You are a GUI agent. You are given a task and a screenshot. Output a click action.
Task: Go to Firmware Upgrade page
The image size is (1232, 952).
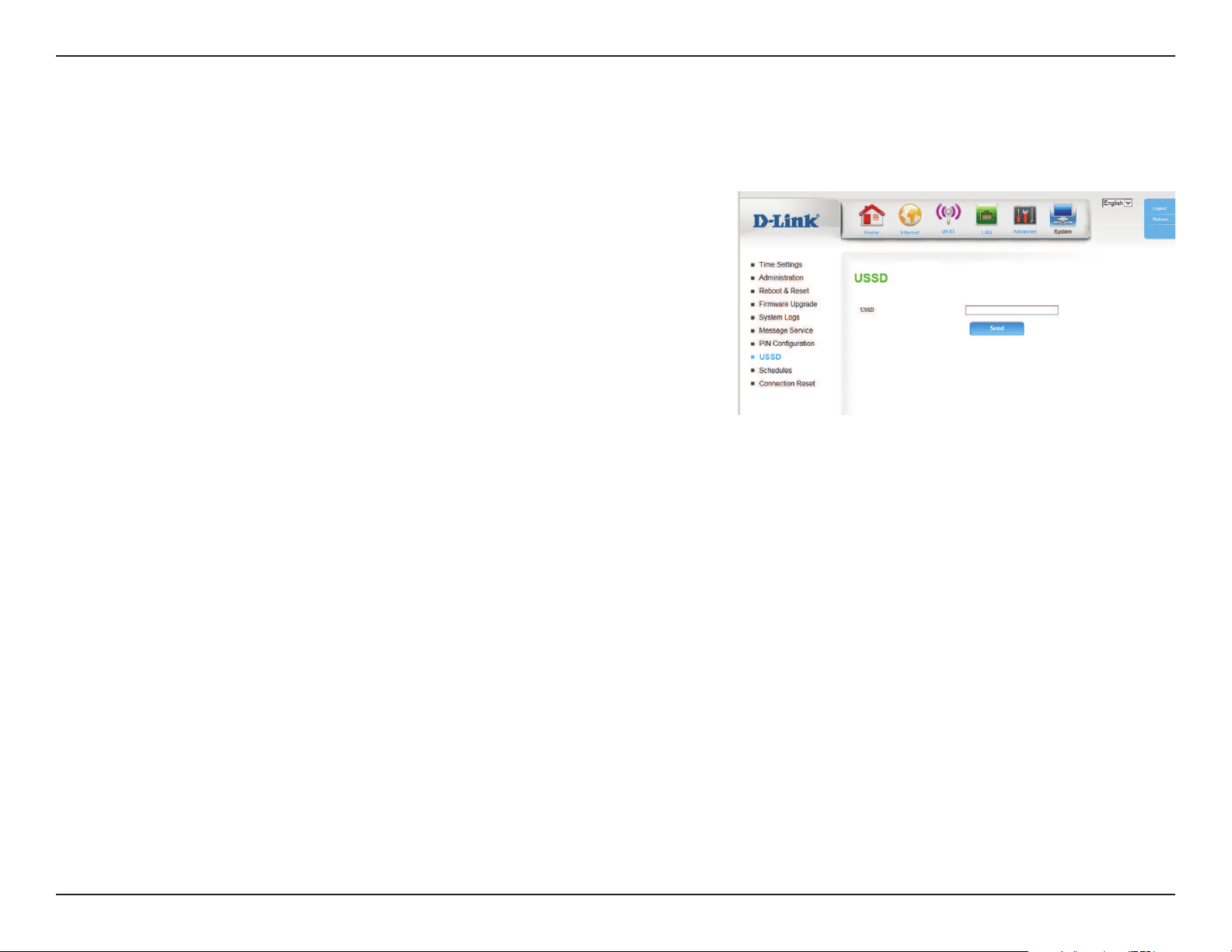tap(788, 304)
